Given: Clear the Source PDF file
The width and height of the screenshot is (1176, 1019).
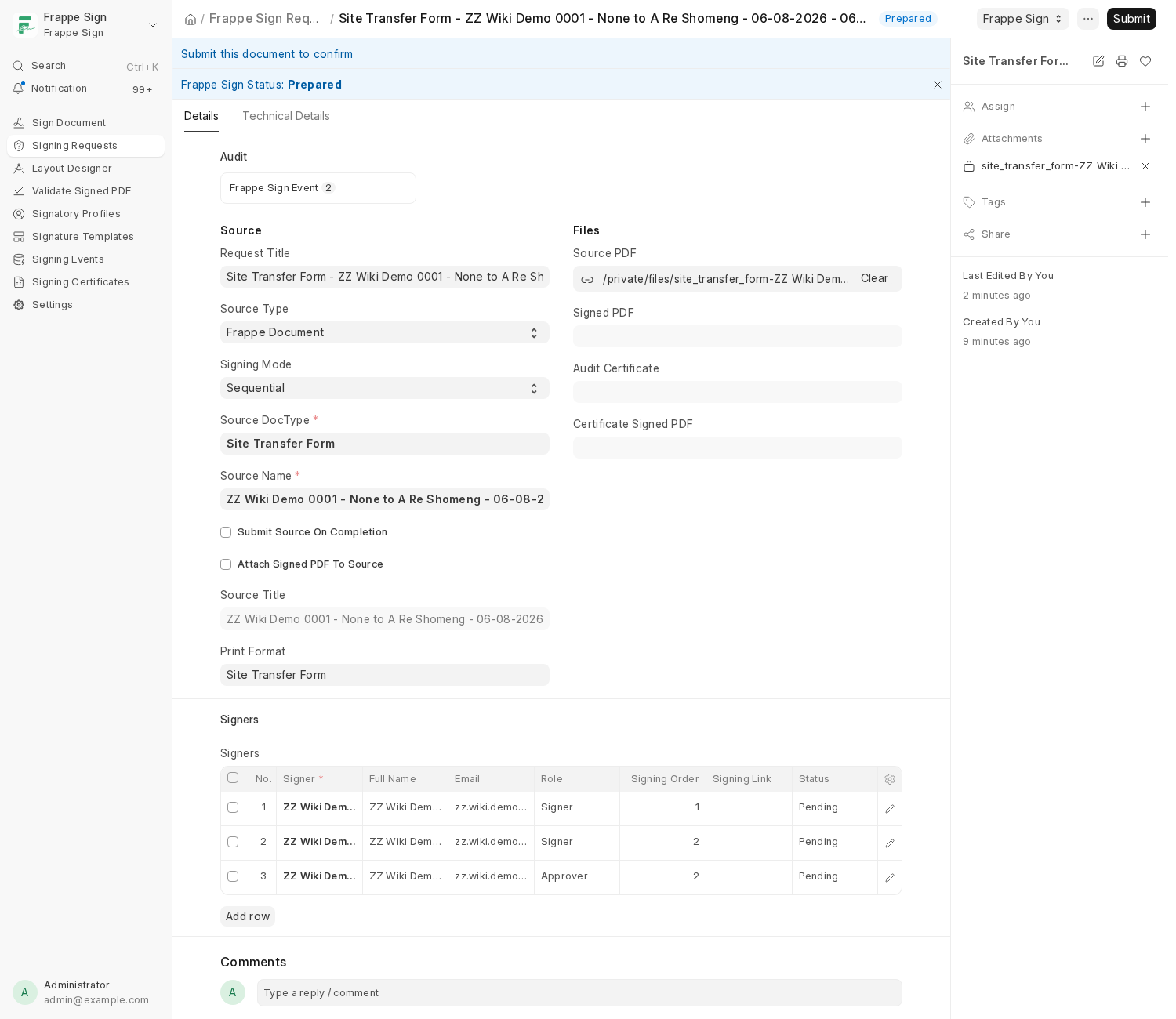Looking at the screenshot, I should [x=874, y=278].
